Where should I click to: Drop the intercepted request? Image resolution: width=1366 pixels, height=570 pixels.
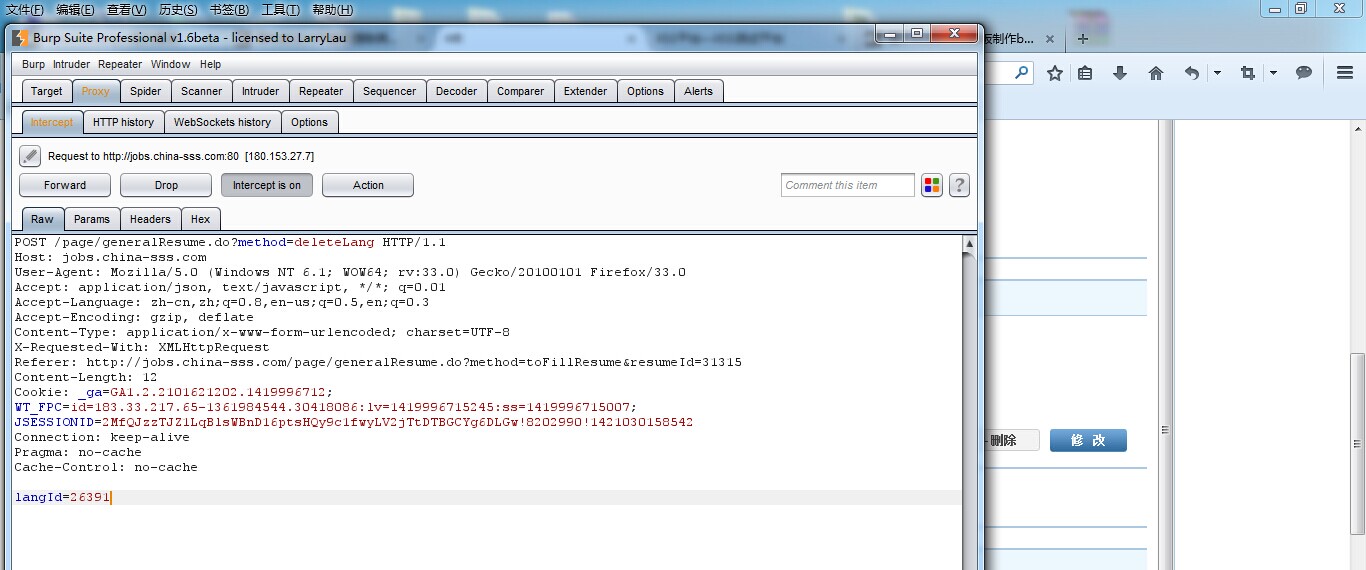(166, 185)
